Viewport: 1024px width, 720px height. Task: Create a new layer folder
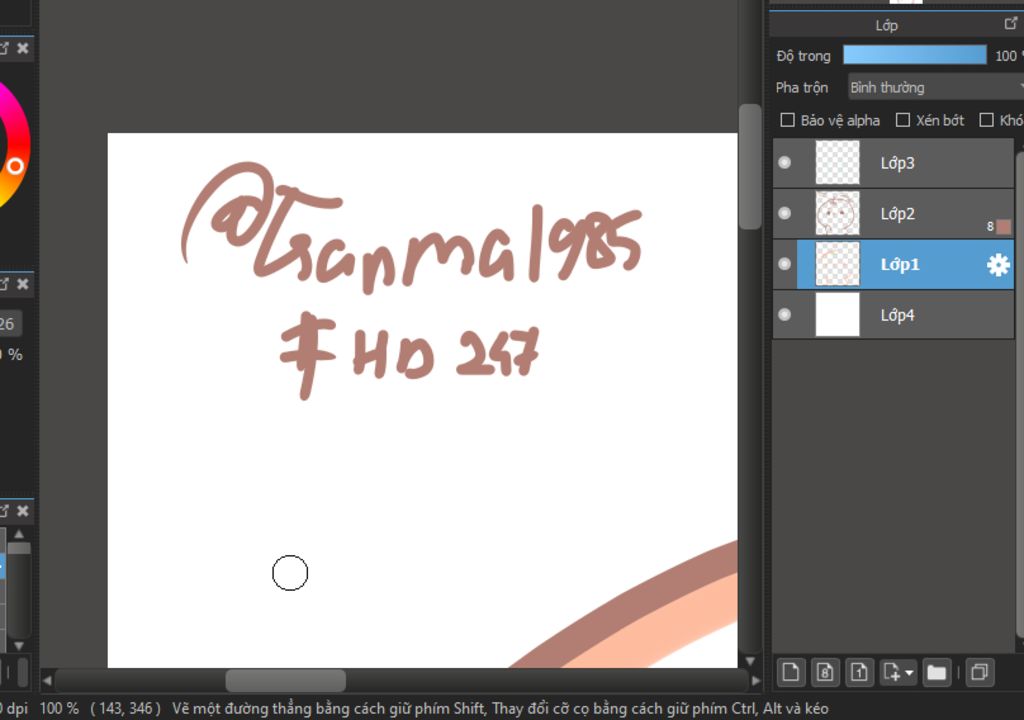pyautogui.click(x=936, y=672)
